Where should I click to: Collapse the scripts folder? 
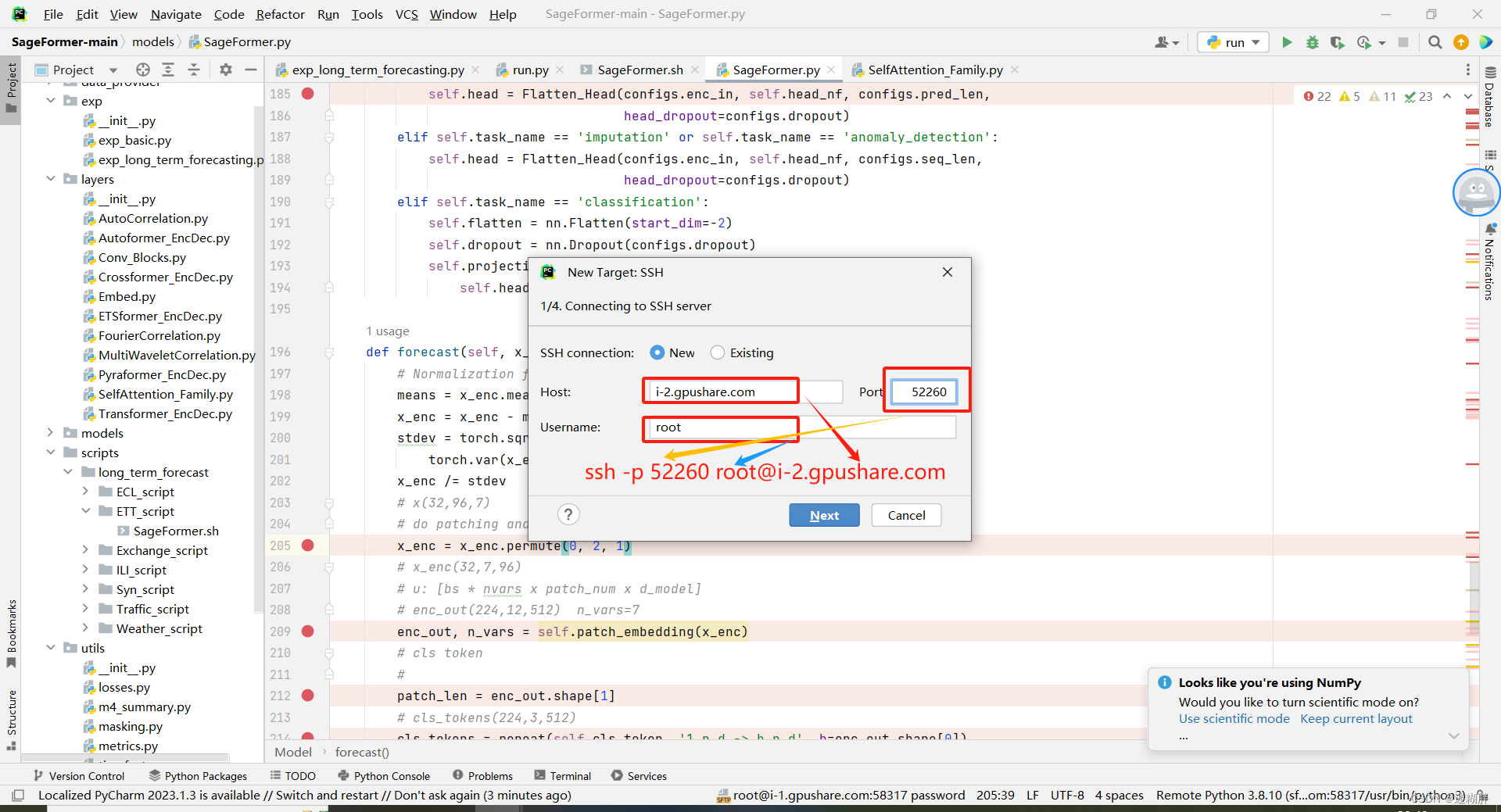[x=51, y=453]
